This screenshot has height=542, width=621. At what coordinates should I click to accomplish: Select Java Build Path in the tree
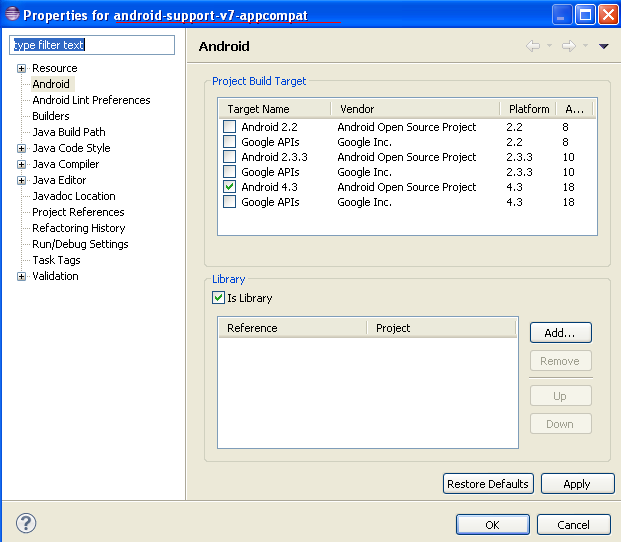pyautogui.click(x=69, y=132)
